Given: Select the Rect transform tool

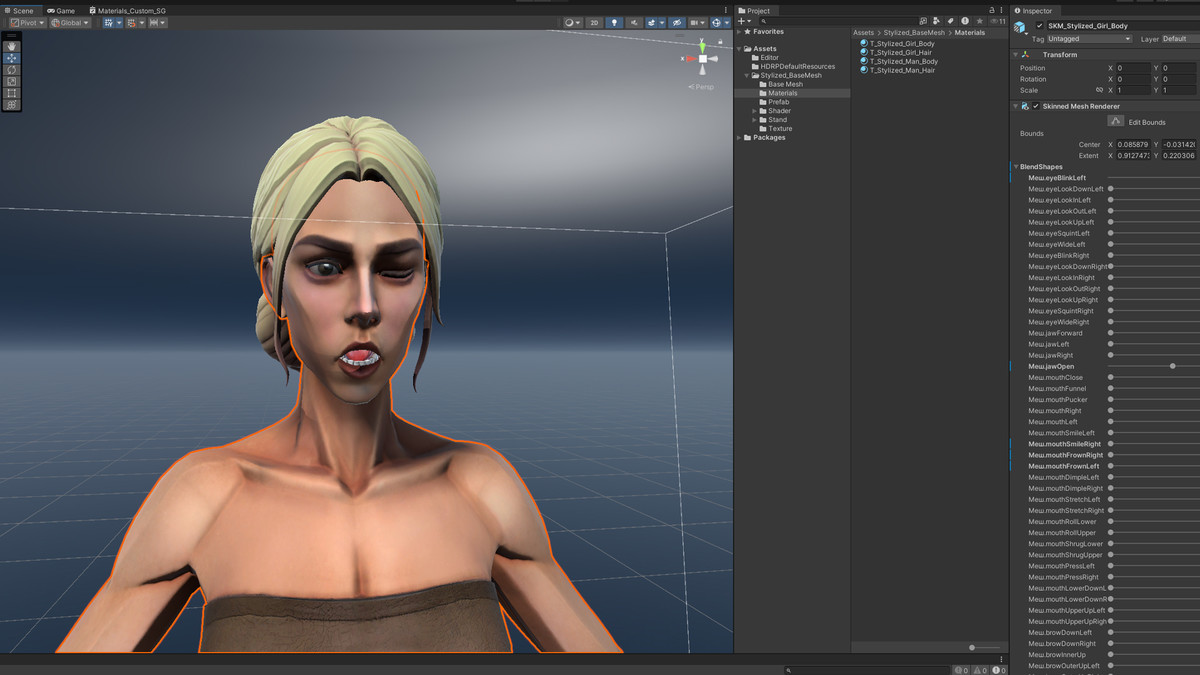Looking at the screenshot, I should [x=12, y=93].
